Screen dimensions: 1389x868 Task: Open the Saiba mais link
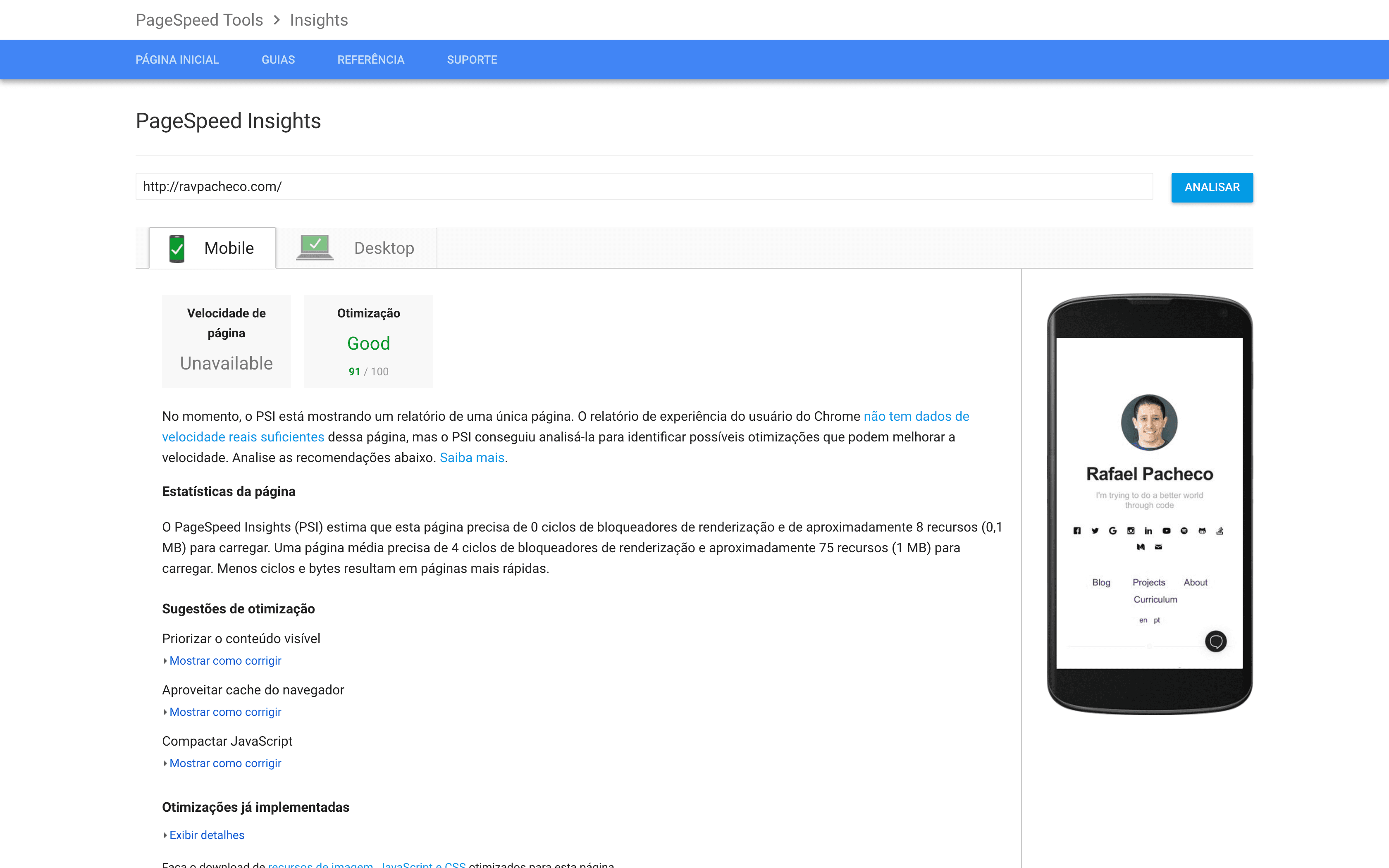point(472,458)
